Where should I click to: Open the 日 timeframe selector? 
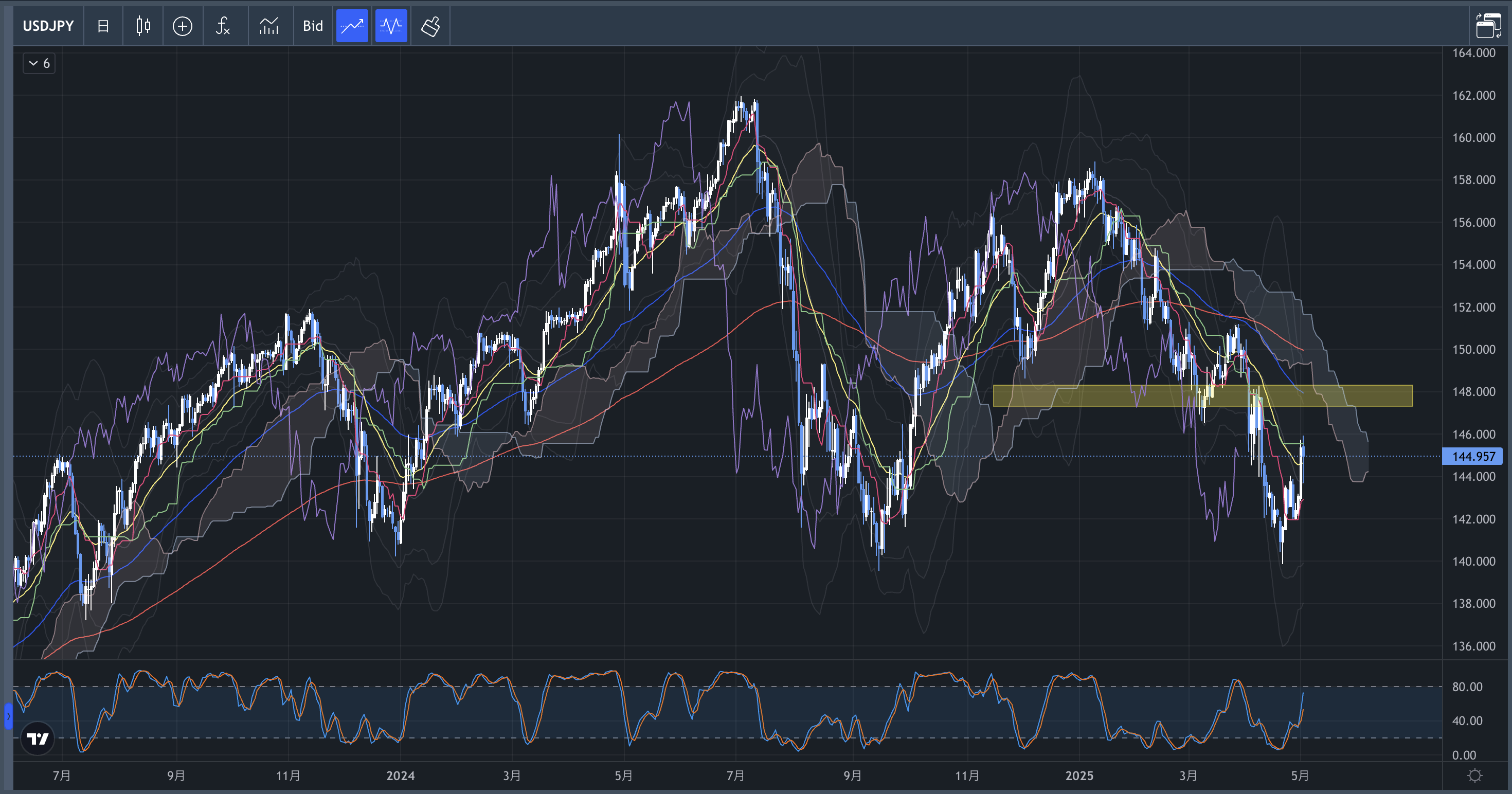[x=103, y=26]
